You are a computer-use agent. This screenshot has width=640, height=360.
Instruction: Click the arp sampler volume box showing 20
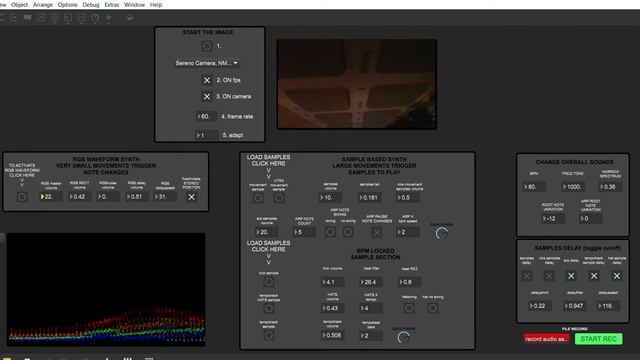coord(267,232)
